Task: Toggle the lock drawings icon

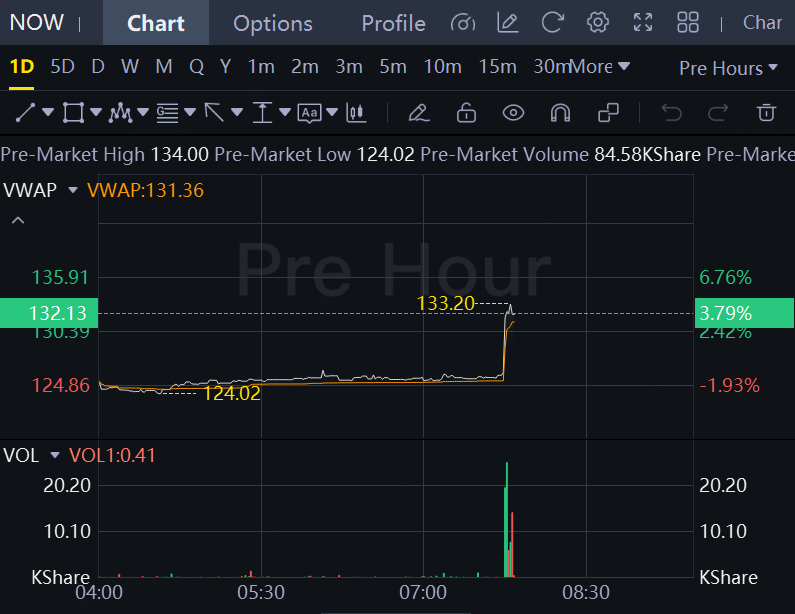Action: [466, 113]
